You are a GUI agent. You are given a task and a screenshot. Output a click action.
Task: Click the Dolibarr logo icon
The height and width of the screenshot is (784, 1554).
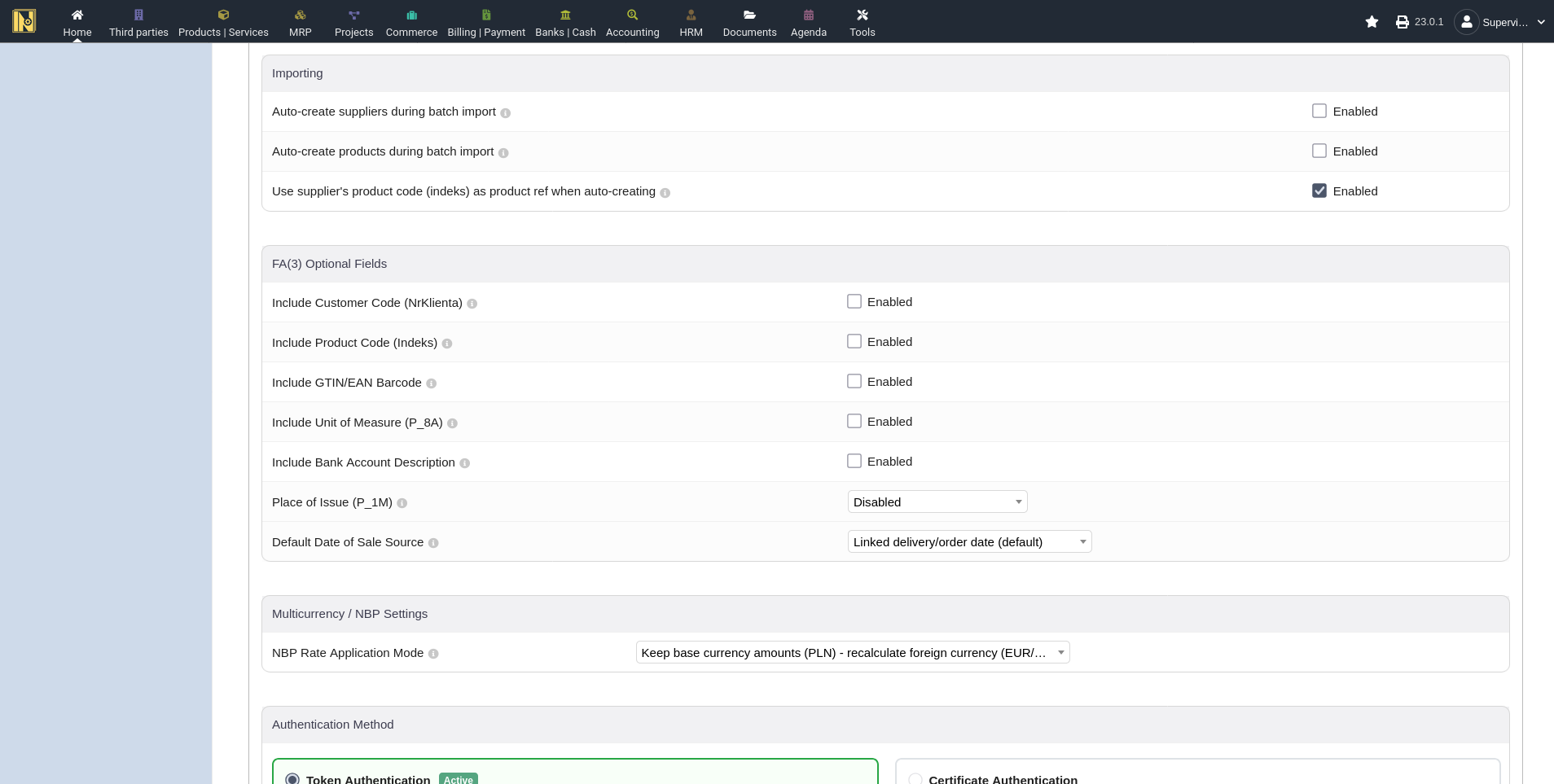point(24,21)
